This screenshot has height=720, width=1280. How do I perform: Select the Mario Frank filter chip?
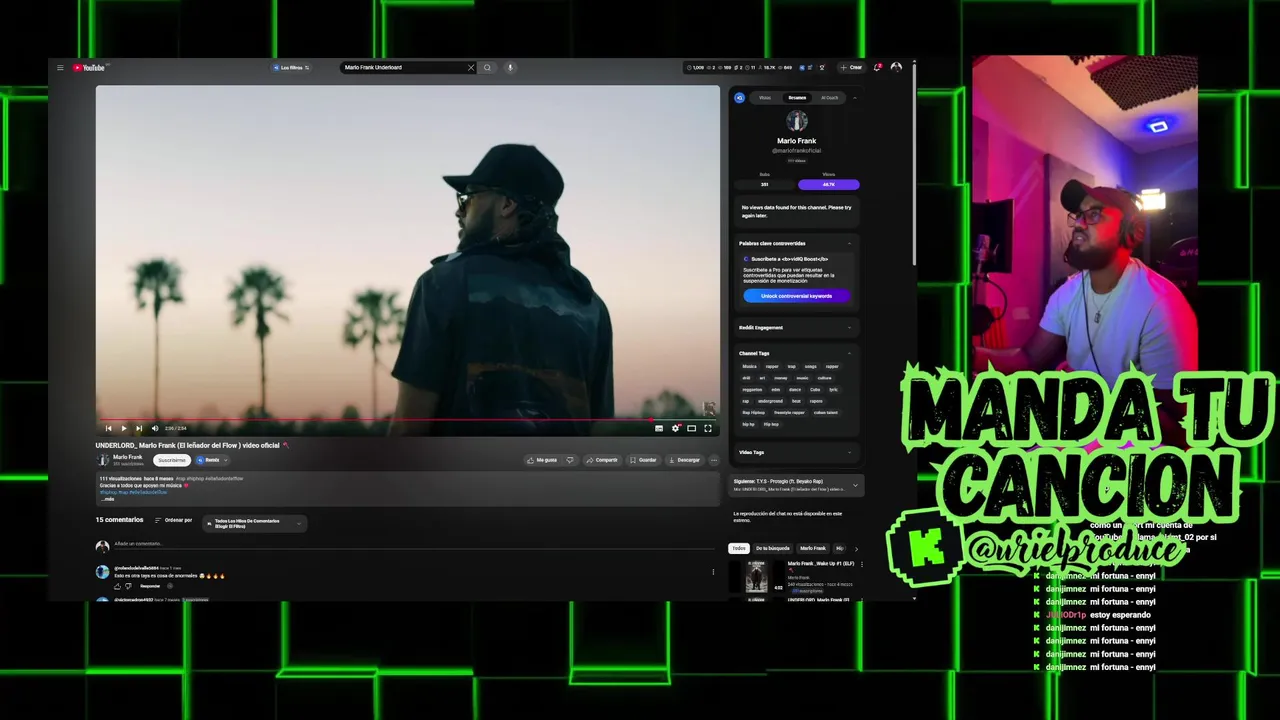[x=813, y=548]
